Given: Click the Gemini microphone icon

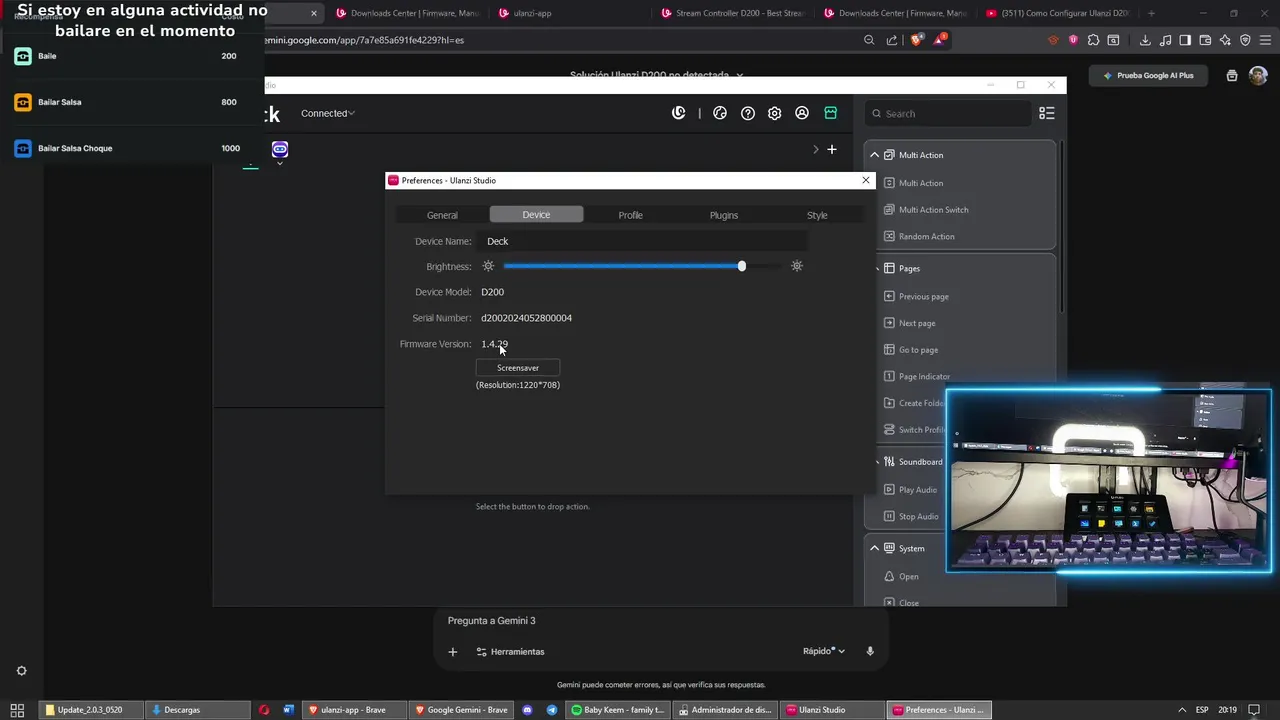Looking at the screenshot, I should coord(870,651).
